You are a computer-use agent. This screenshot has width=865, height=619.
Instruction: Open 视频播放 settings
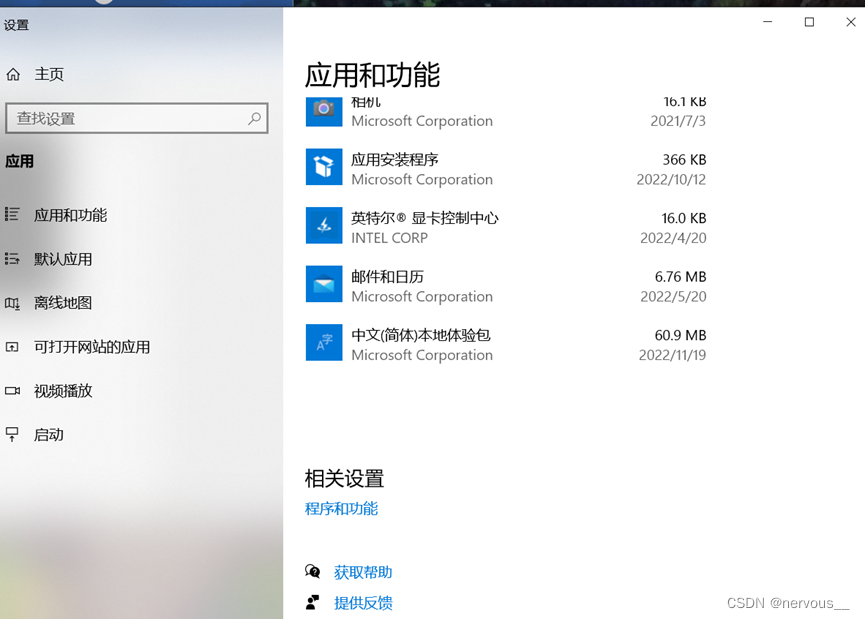click(63, 391)
